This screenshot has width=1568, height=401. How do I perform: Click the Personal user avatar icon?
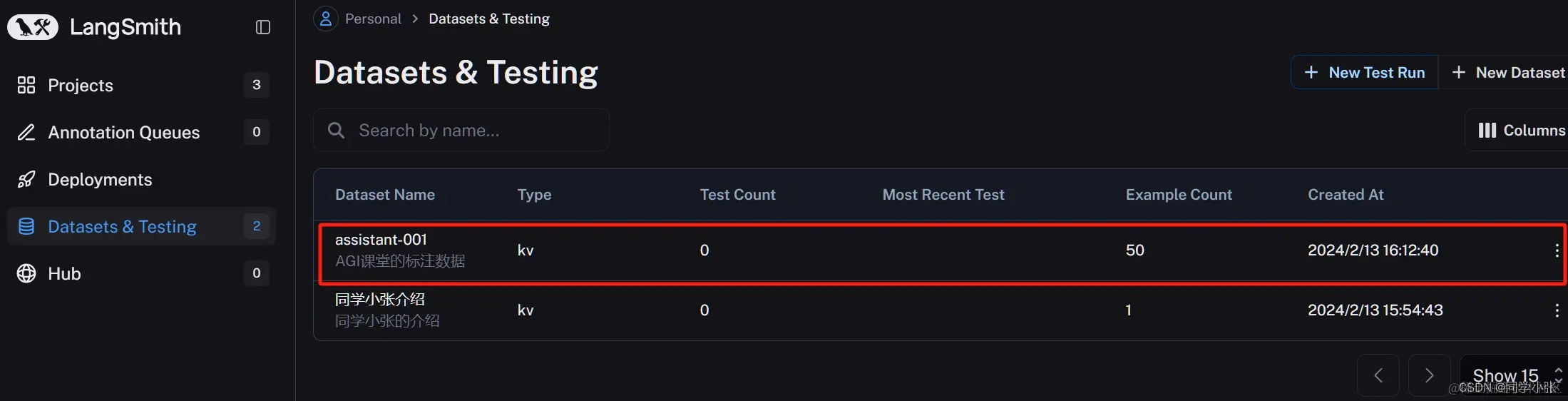click(x=326, y=19)
